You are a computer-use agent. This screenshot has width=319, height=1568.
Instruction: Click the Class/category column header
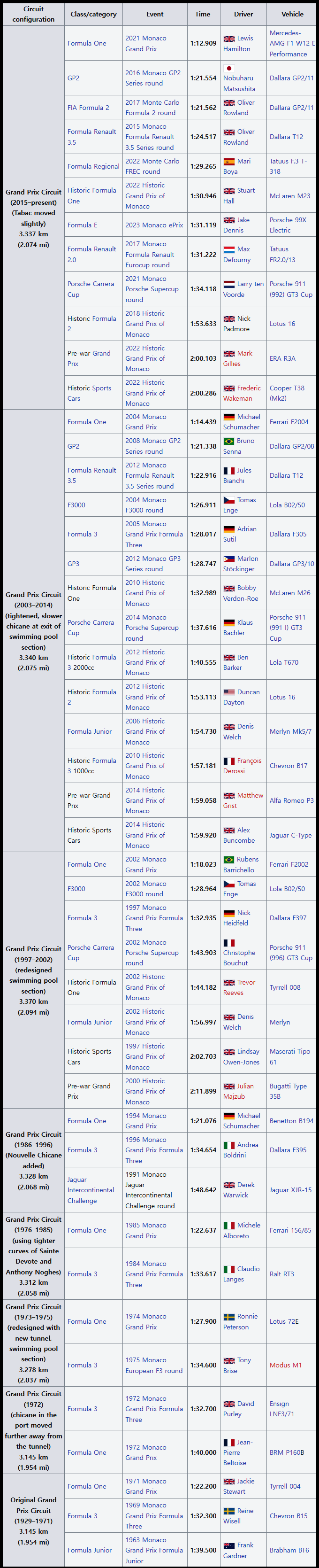[93, 14]
